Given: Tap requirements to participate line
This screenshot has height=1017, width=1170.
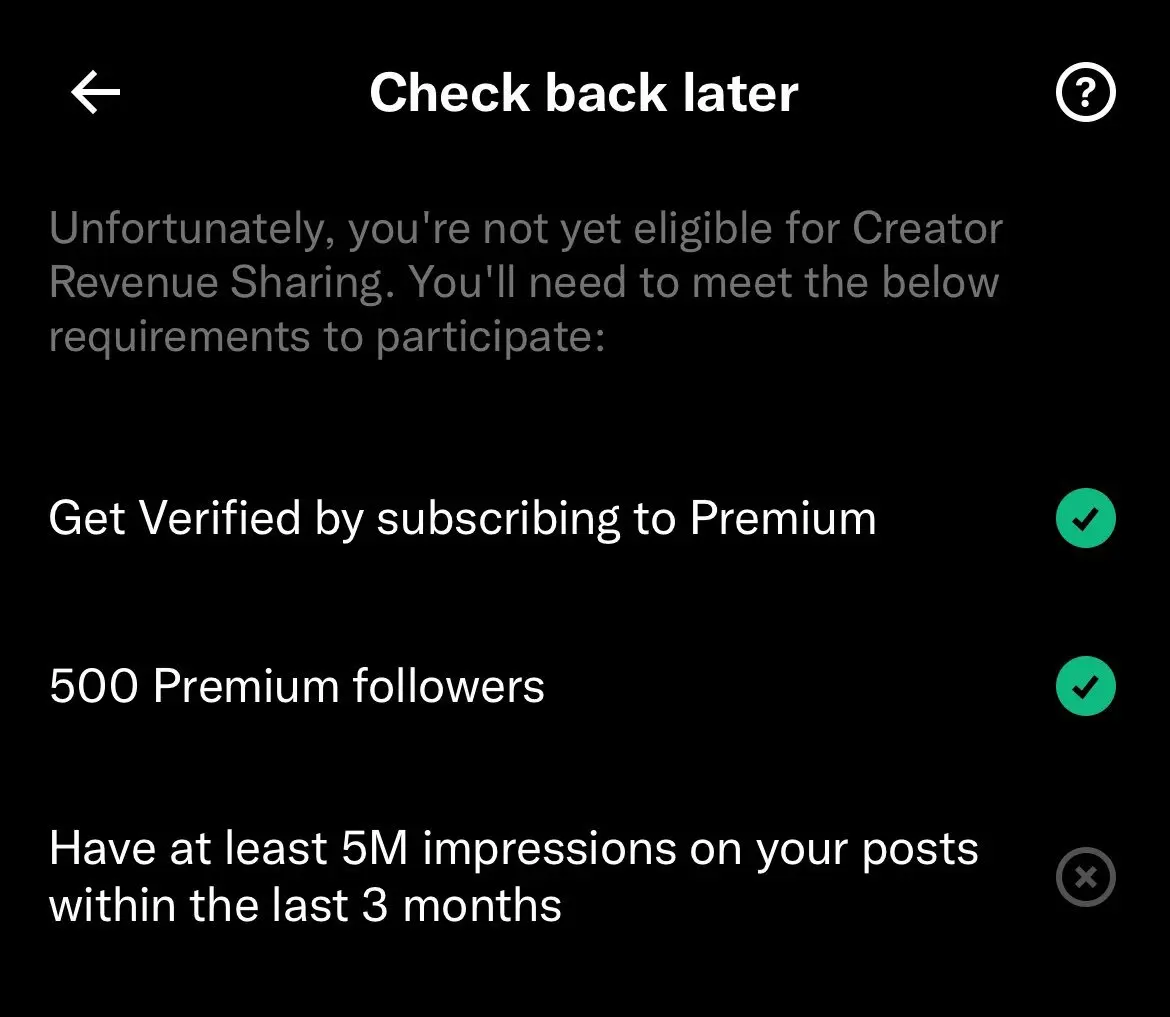Looking at the screenshot, I should 327,337.
